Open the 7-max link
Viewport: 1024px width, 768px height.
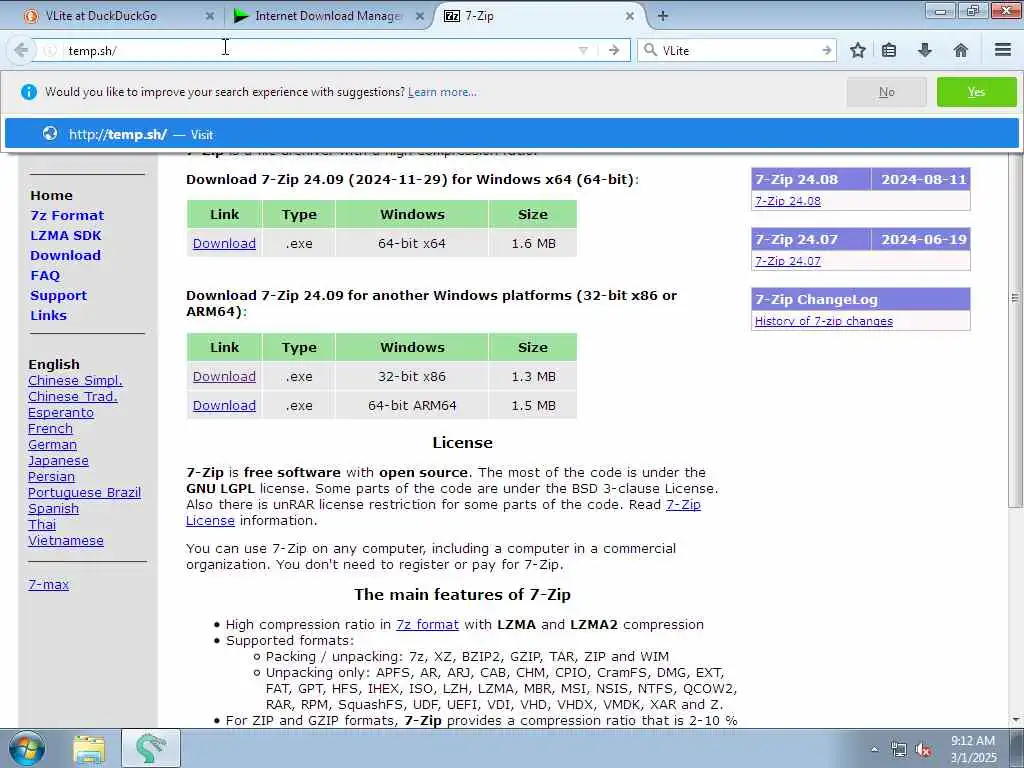pos(48,584)
